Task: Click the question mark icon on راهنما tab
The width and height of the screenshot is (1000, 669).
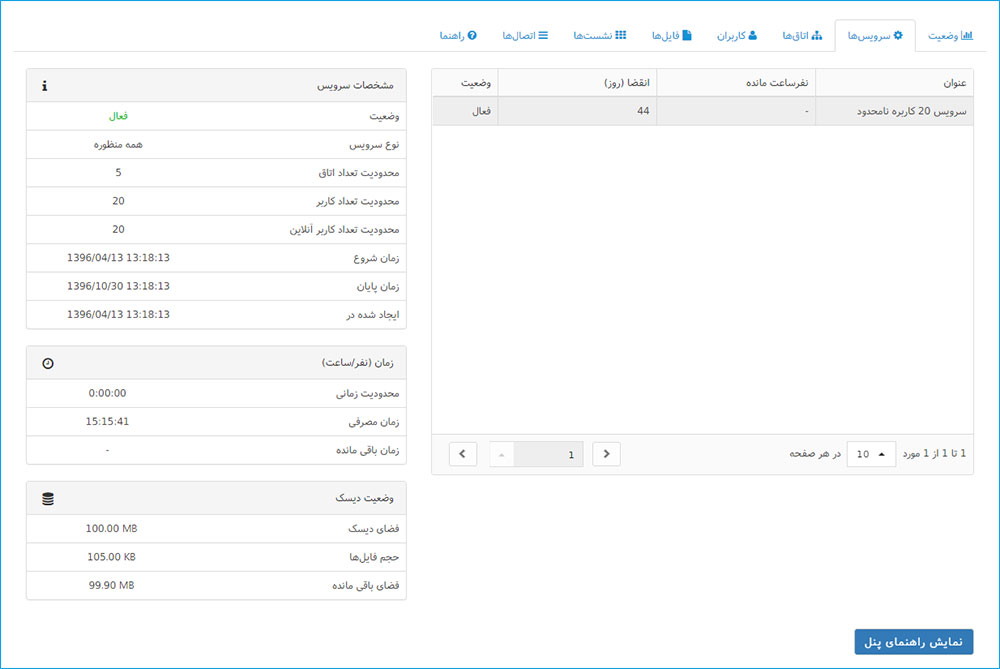Action: [472, 35]
